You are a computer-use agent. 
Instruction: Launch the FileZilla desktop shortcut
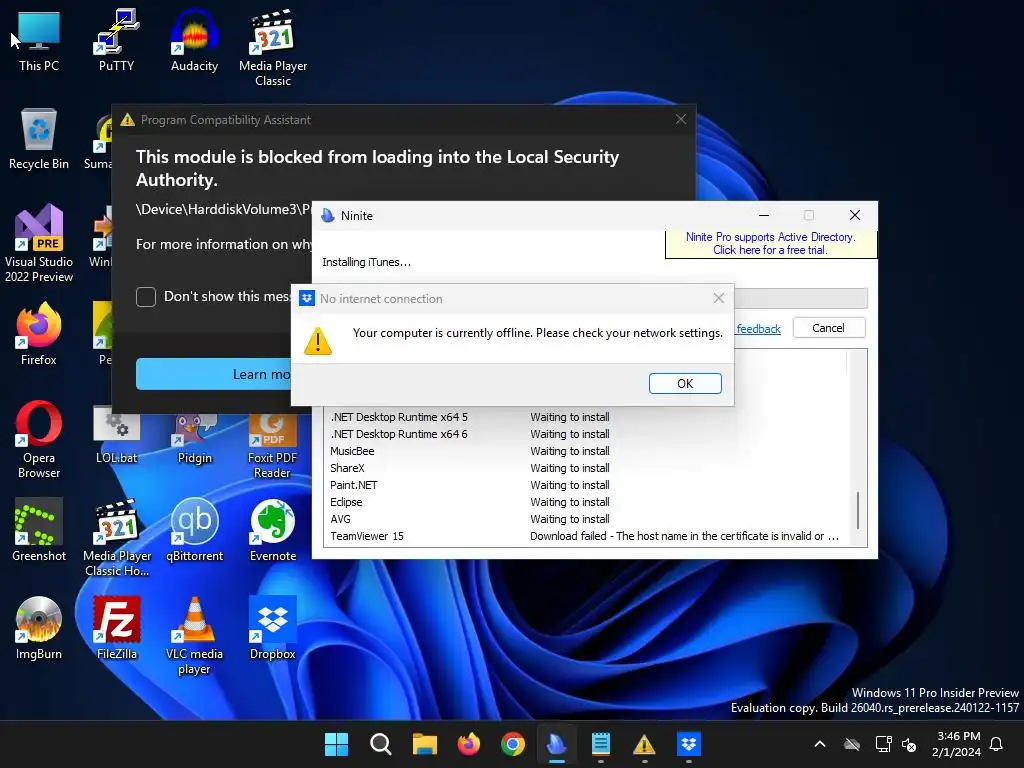116,627
